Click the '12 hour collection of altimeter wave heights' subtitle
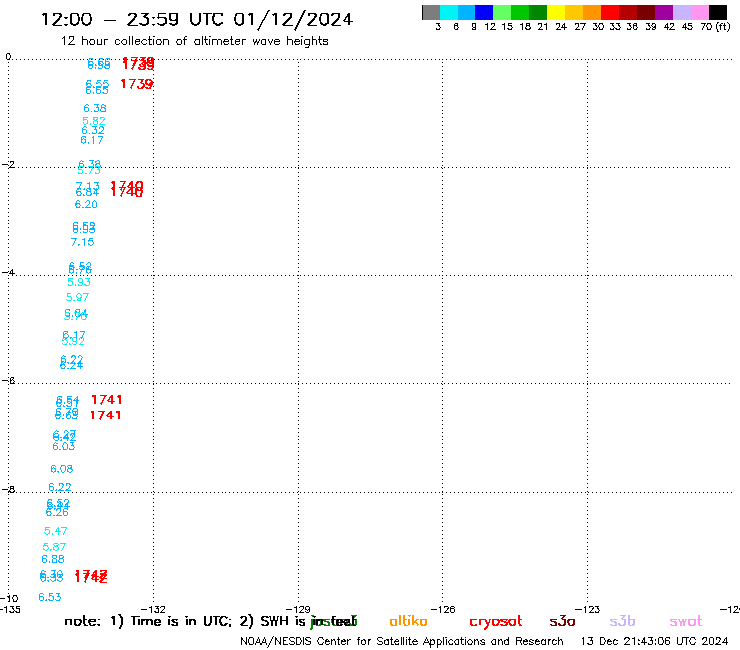This screenshot has width=740, height=650. tap(194, 41)
